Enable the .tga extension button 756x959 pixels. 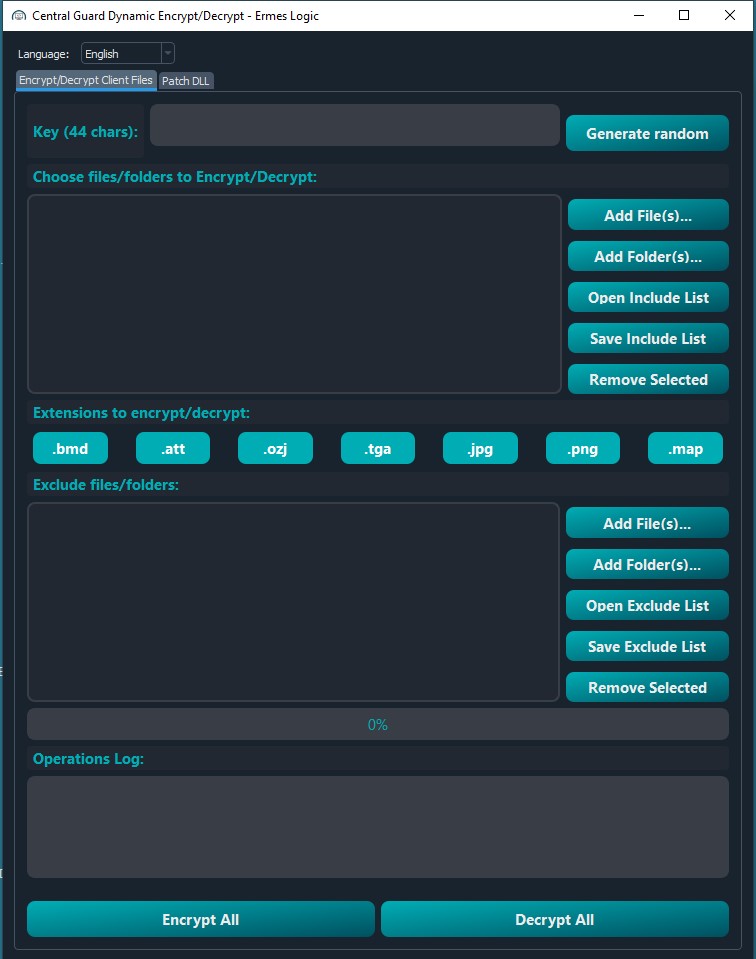pyautogui.click(x=378, y=449)
